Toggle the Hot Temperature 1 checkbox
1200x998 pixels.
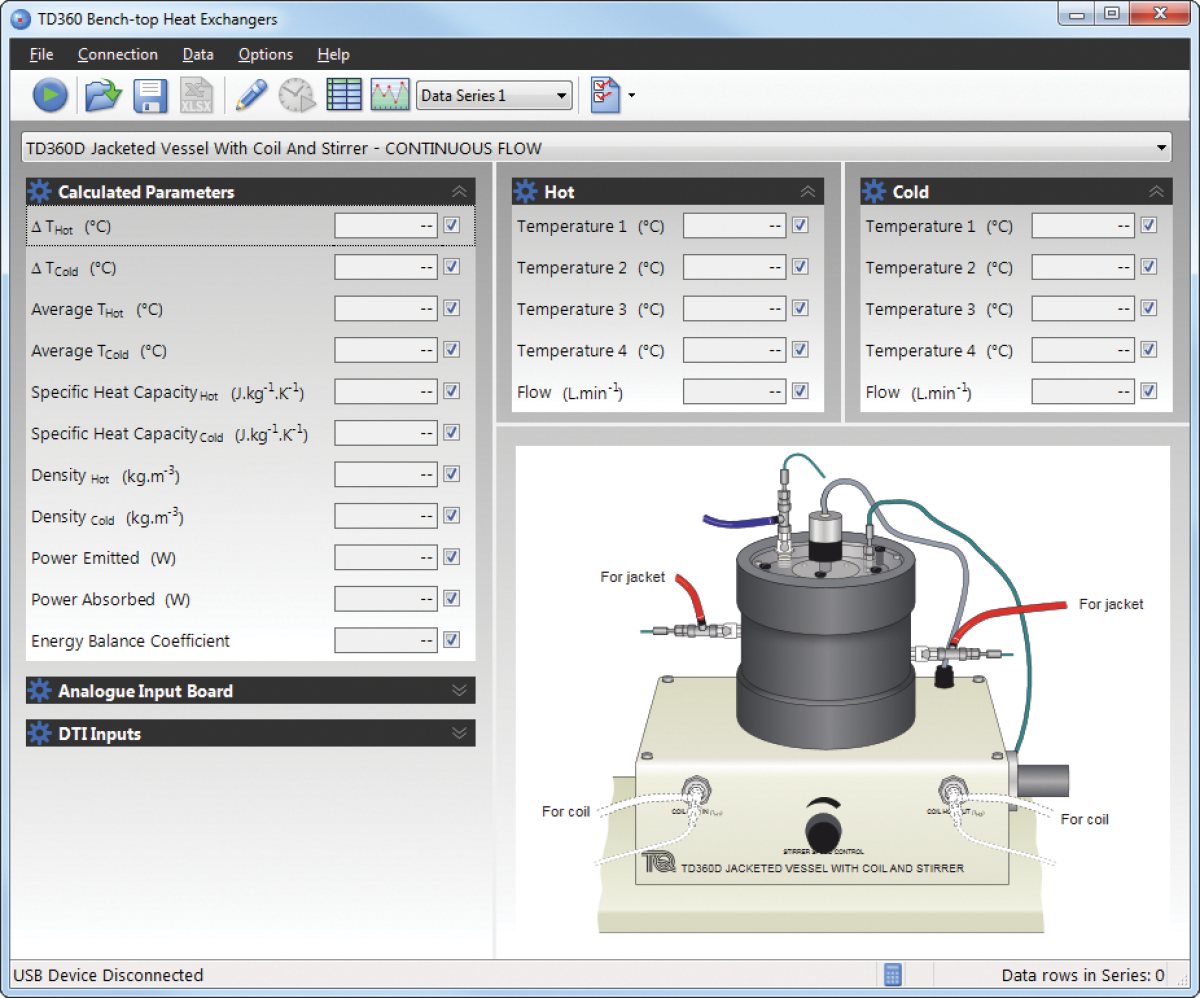(x=800, y=226)
